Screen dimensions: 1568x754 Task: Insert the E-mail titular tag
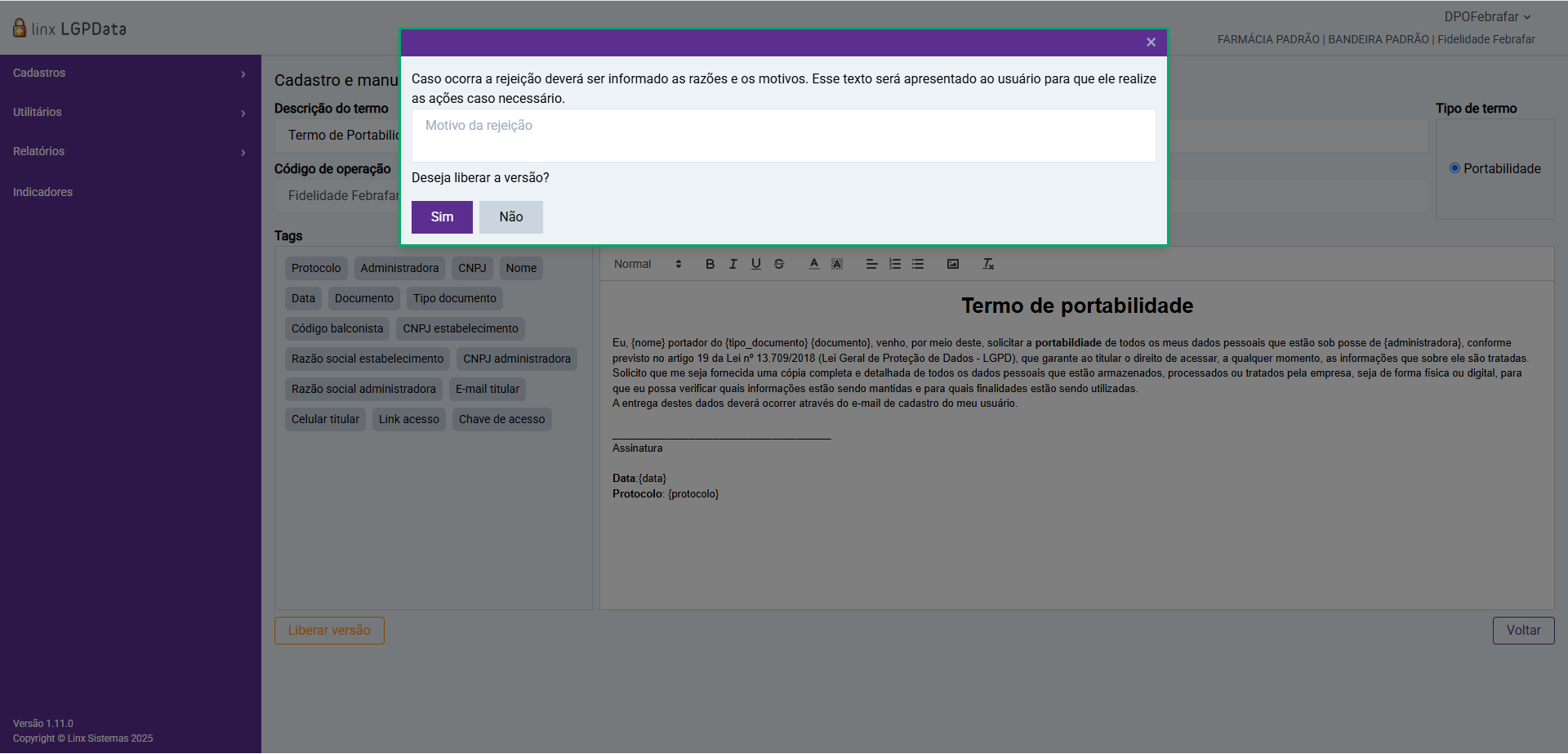(488, 389)
